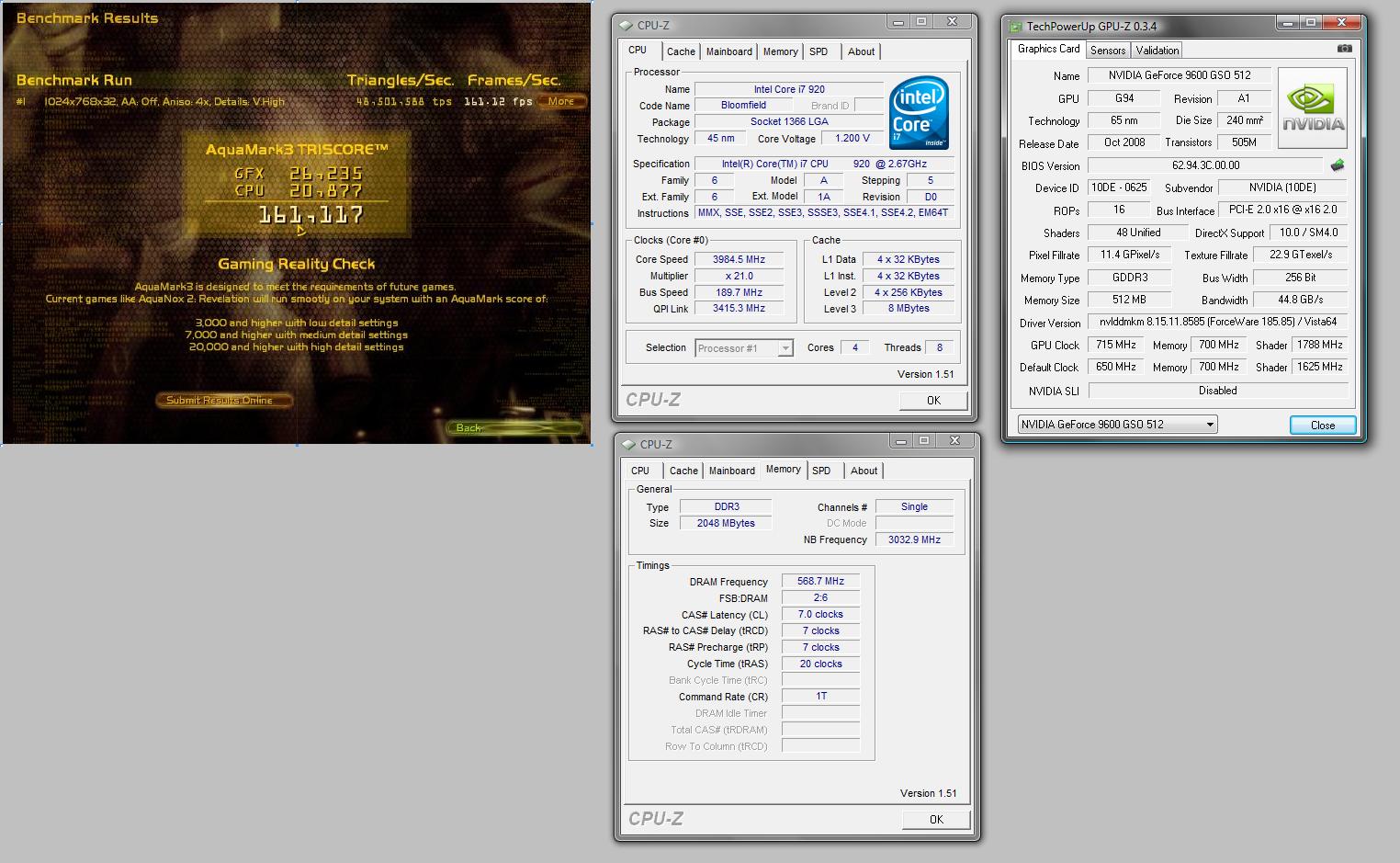The image size is (1400, 863).
Task: Click the Driver Version field in GPU-Z
Action: pyautogui.click(x=1217, y=322)
